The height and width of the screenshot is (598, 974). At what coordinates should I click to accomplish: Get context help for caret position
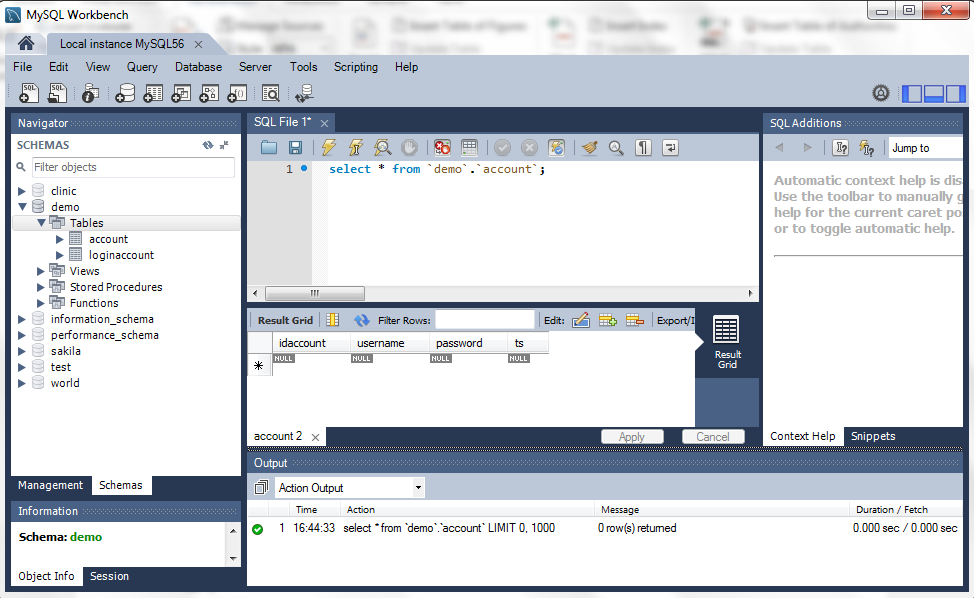pos(840,148)
